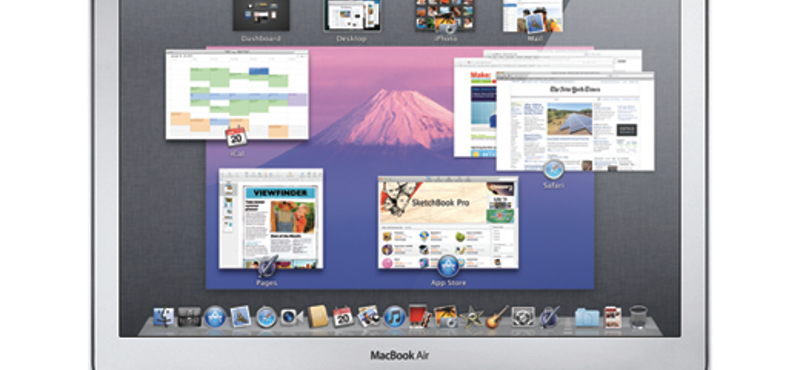The width and height of the screenshot is (800, 370).
Task: Open Photo Booth in the Dock
Action: 420,316
